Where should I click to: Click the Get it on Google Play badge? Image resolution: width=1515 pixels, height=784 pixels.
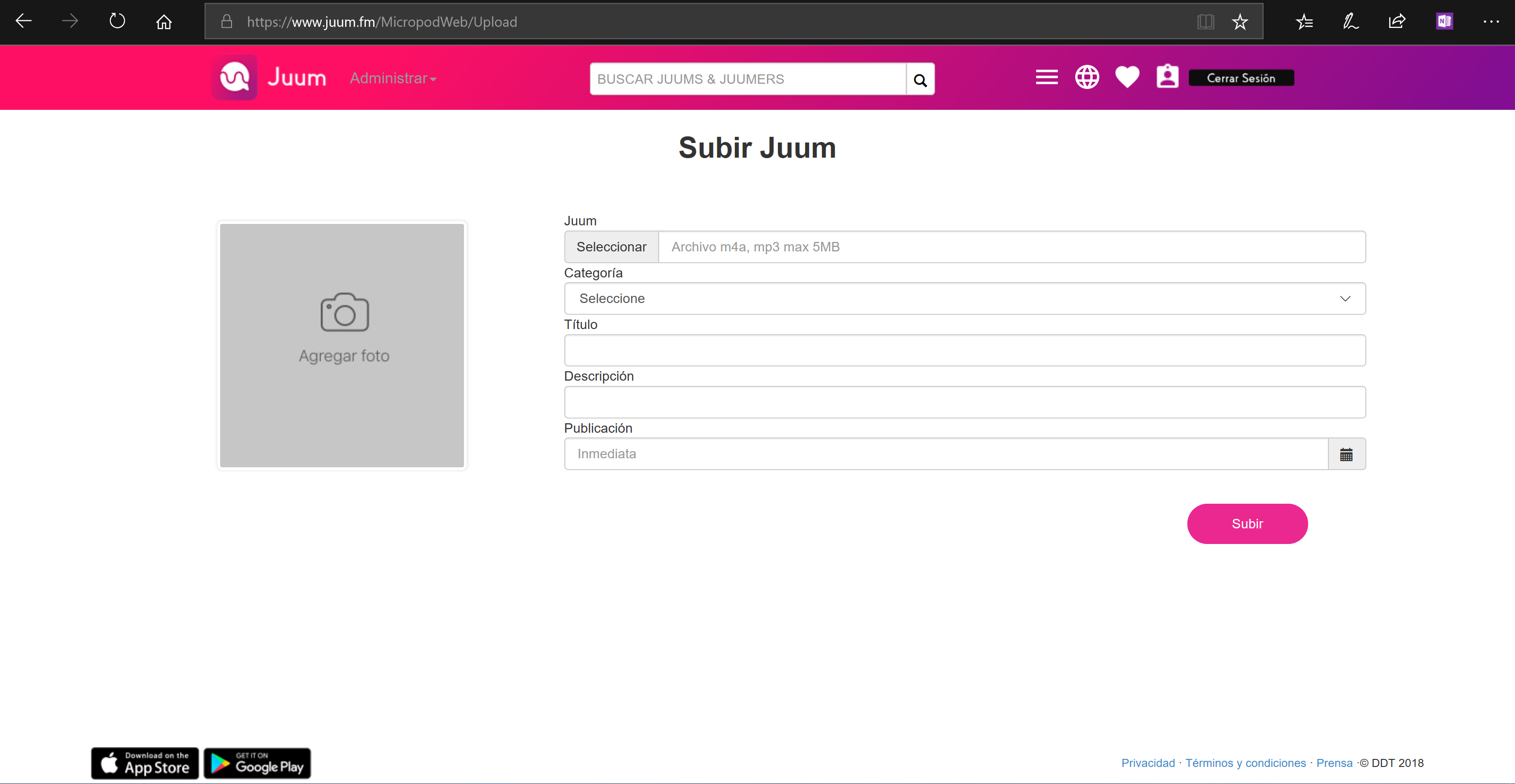tap(257, 763)
